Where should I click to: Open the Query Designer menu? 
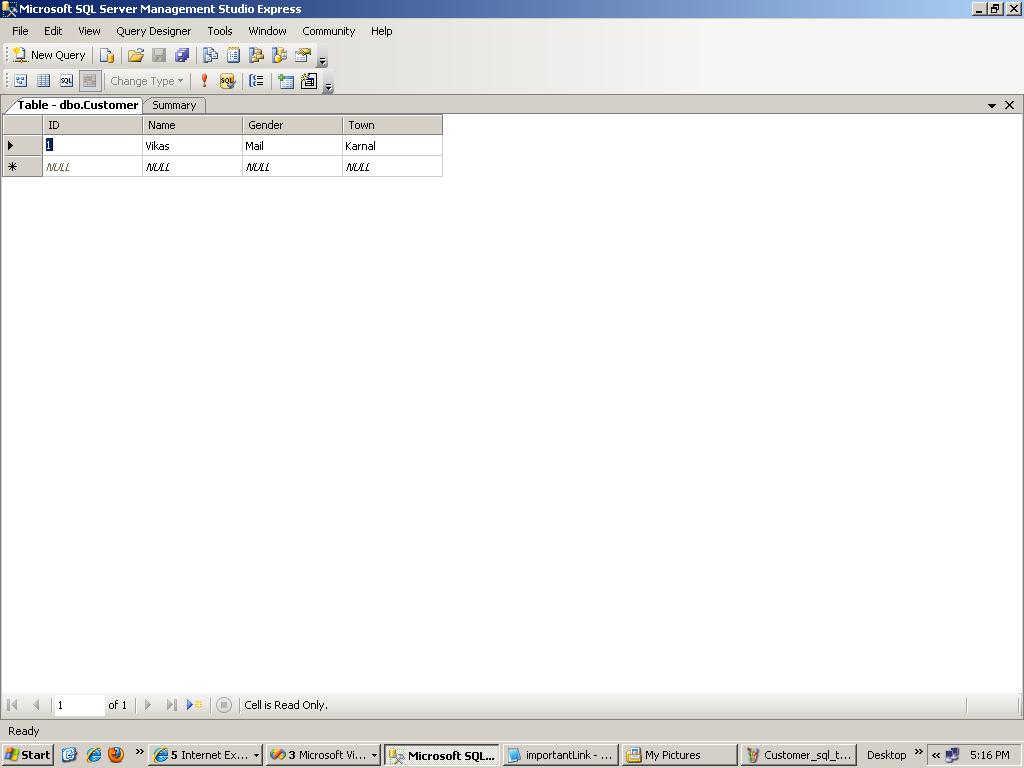[153, 31]
